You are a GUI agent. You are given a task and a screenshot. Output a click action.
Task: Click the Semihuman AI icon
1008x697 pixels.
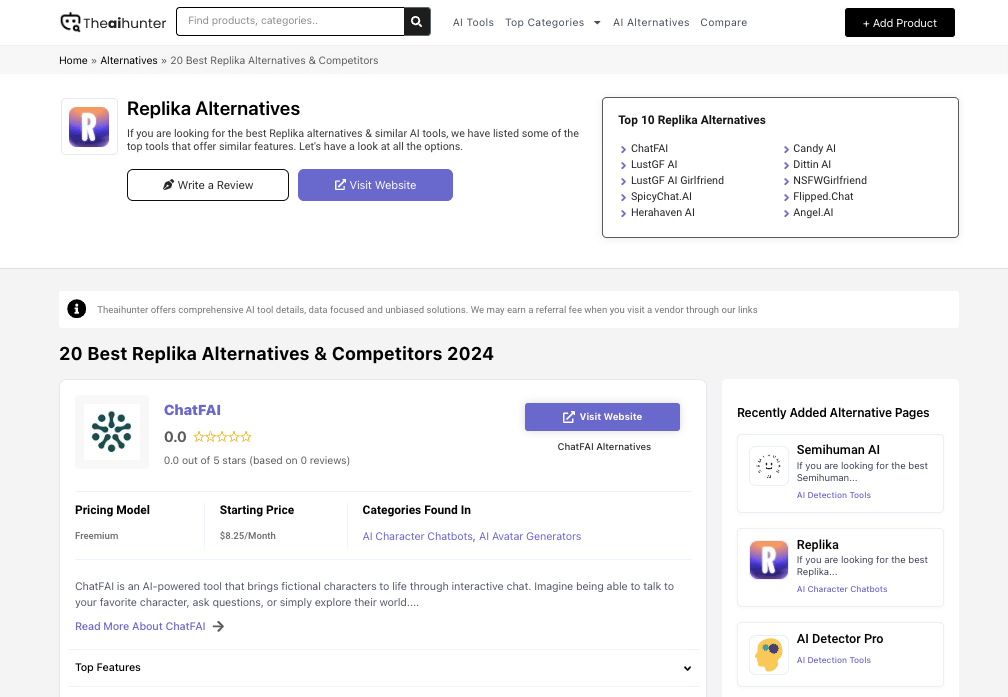pos(769,466)
